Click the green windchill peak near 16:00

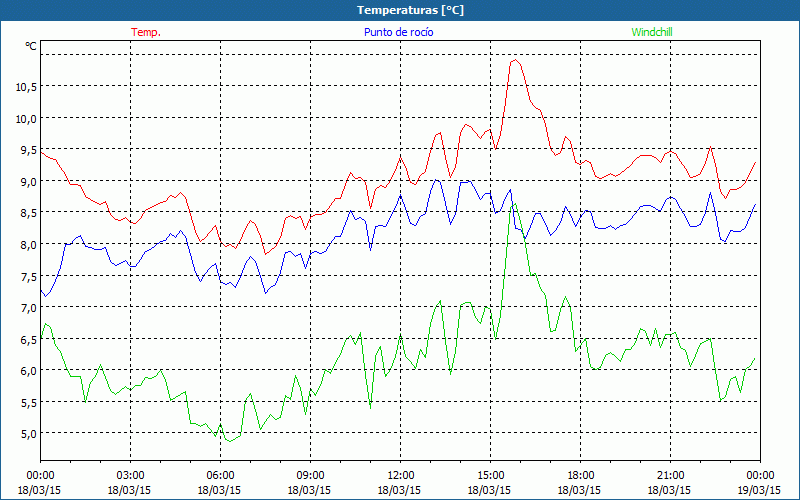point(515,204)
